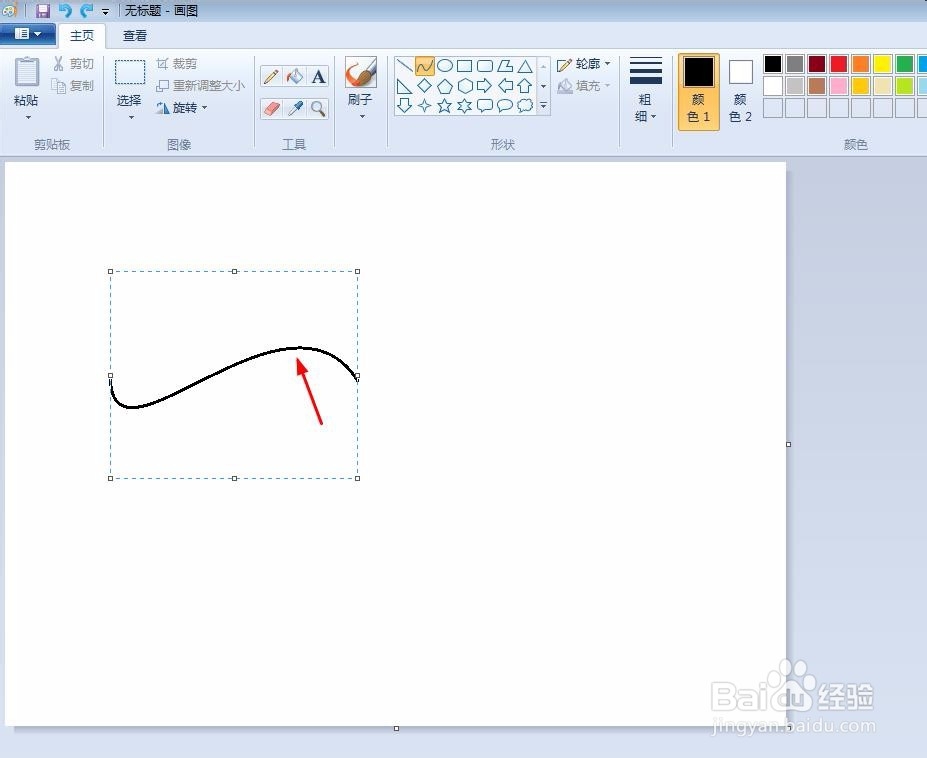The height and width of the screenshot is (758, 927).
Task: Activate the 颜色 1 foreground color box
Action: tap(698, 91)
